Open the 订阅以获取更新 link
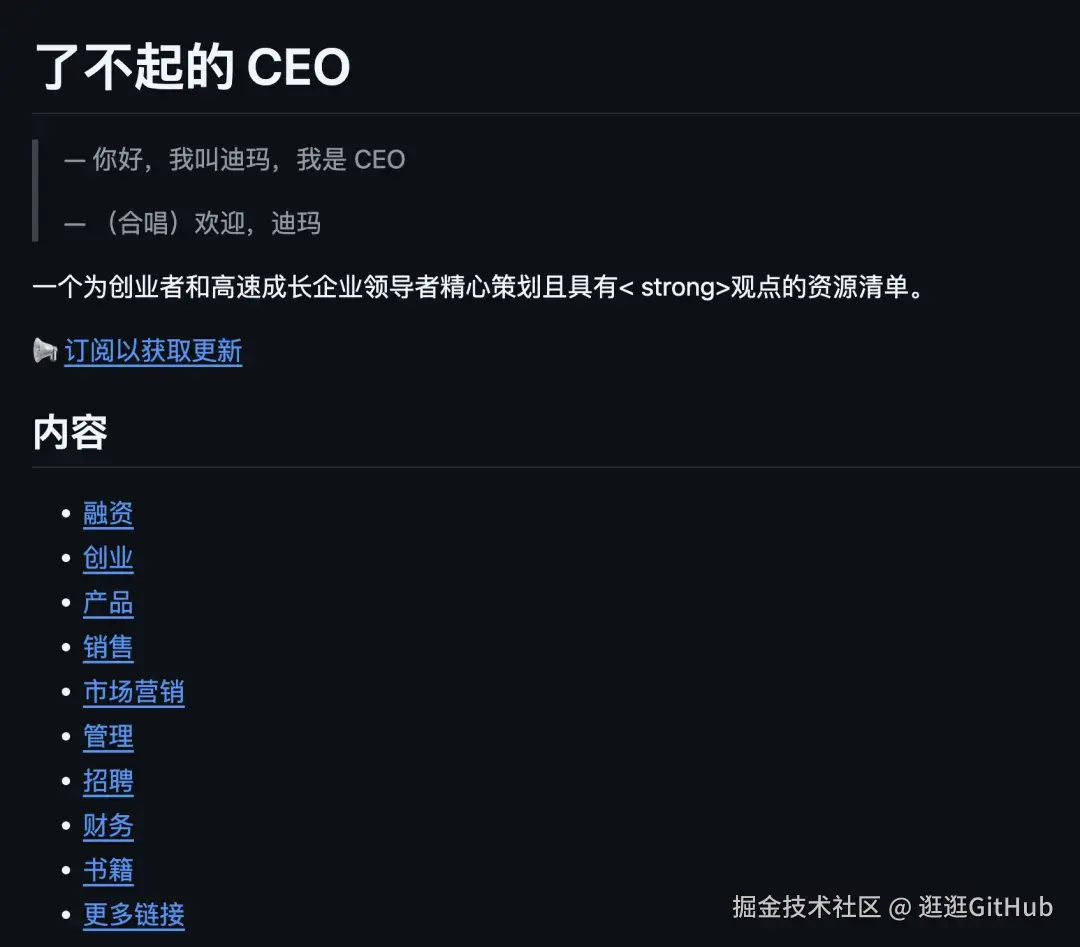1080x947 pixels. pos(153,351)
